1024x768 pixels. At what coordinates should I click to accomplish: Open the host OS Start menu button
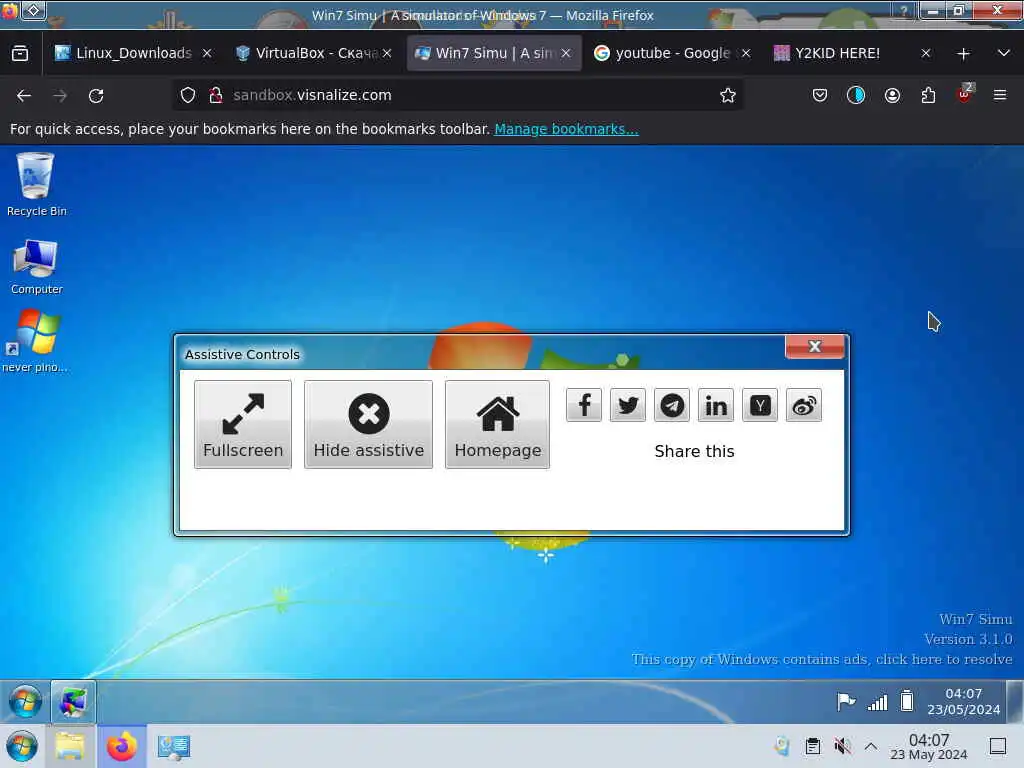click(22, 746)
